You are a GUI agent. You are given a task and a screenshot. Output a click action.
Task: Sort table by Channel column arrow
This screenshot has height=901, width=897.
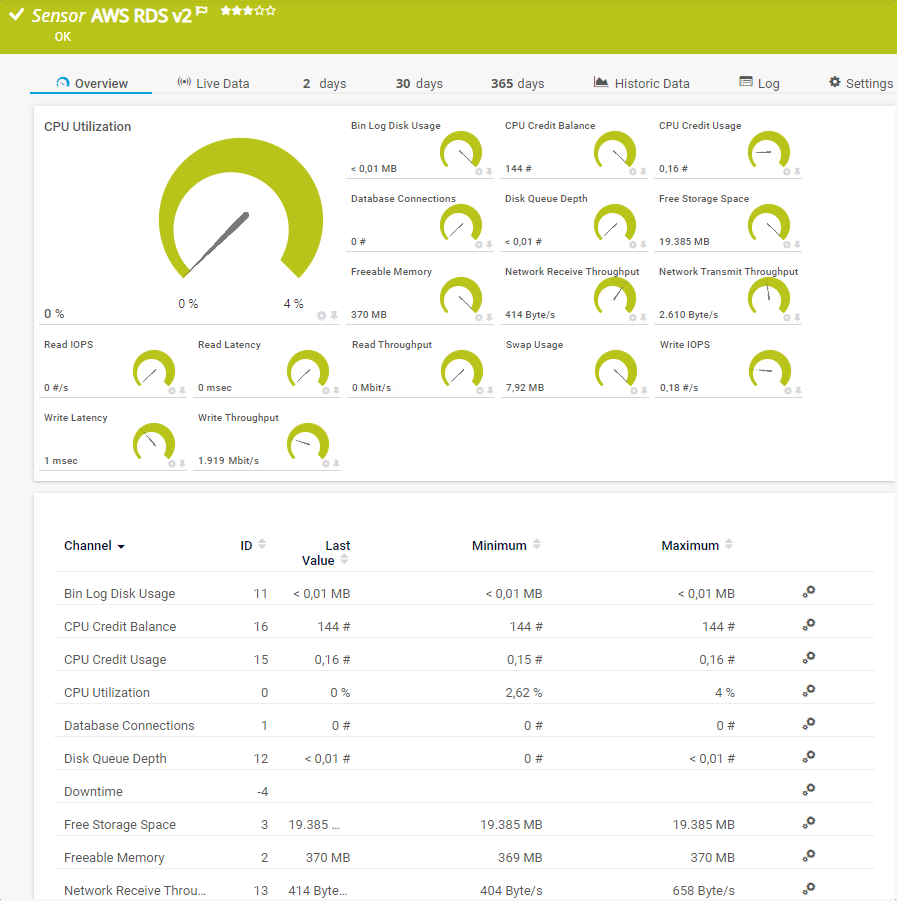point(121,547)
